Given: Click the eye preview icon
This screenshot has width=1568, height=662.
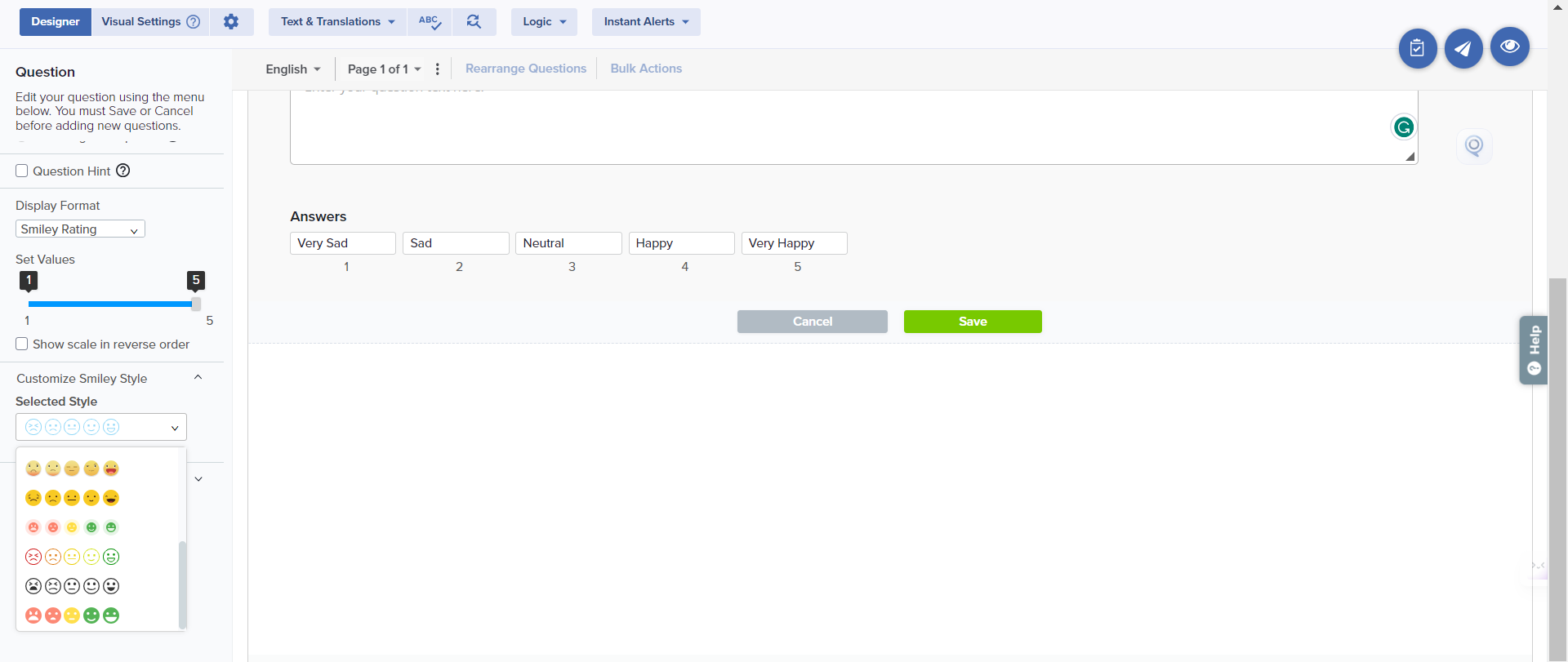Looking at the screenshot, I should tap(1509, 47).
